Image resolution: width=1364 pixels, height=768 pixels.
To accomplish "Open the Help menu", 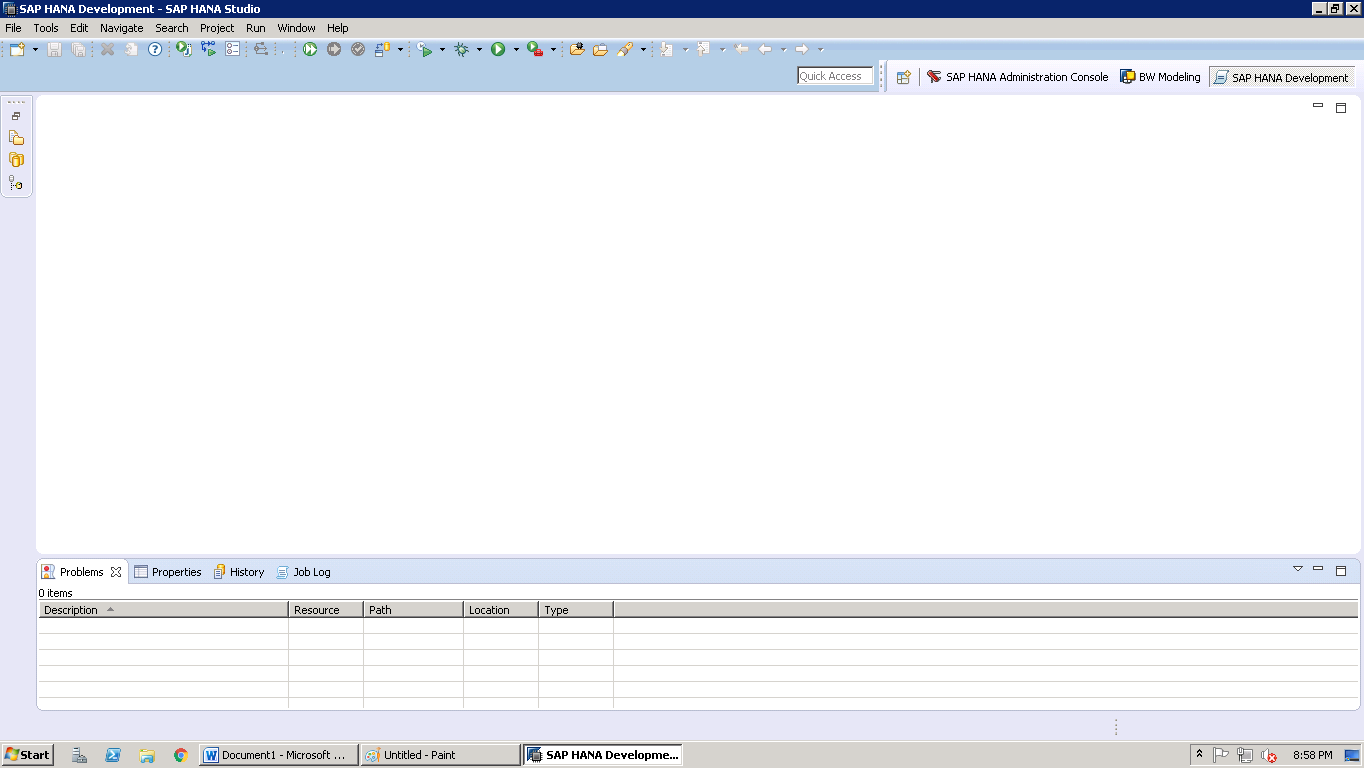I will pos(338,28).
